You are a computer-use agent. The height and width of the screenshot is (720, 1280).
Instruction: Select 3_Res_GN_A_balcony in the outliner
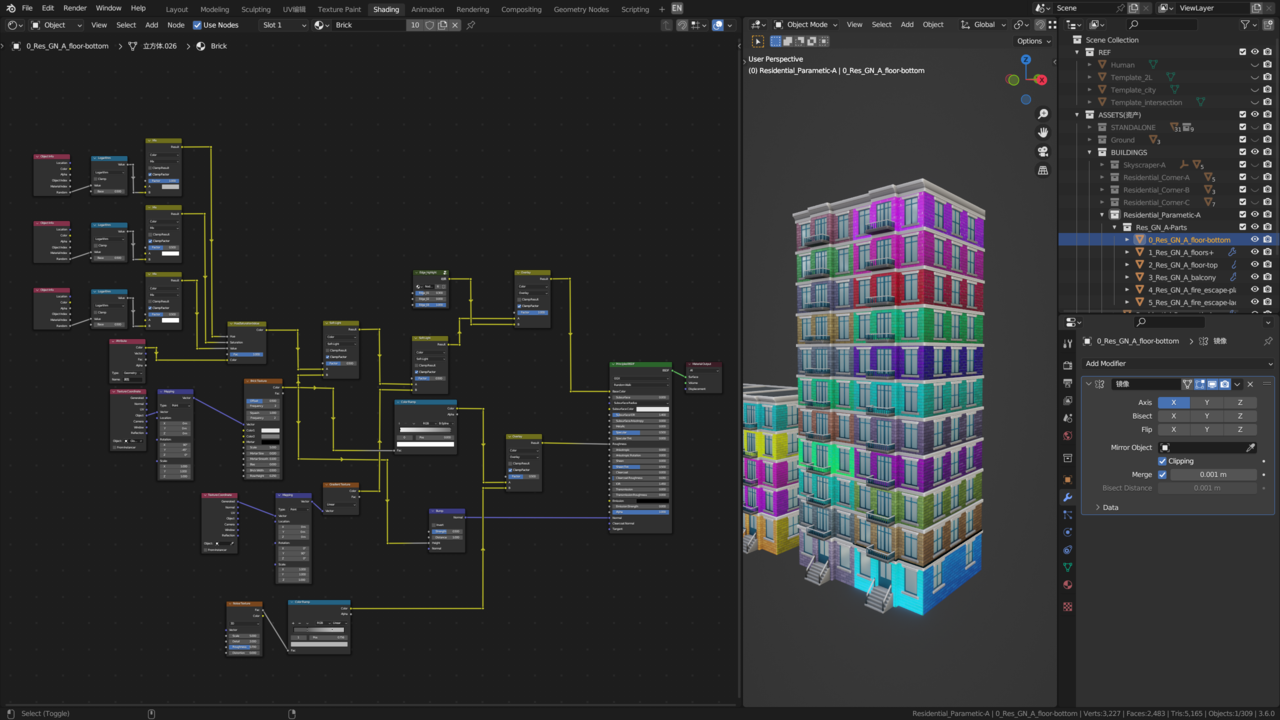[x=1182, y=277]
